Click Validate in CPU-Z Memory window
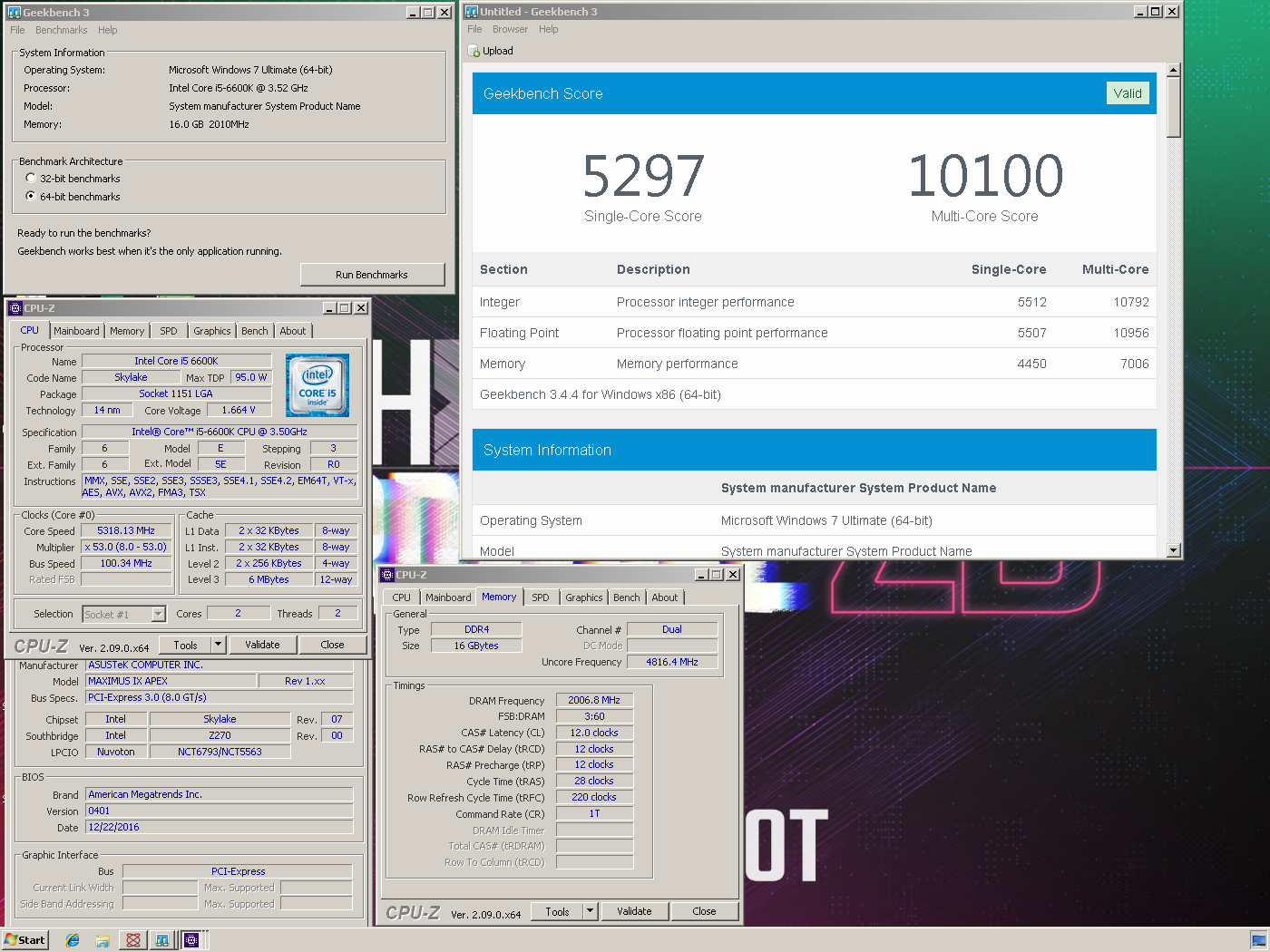The width and height of the screenshot is (1270, 952). click(x=634, y=911)
